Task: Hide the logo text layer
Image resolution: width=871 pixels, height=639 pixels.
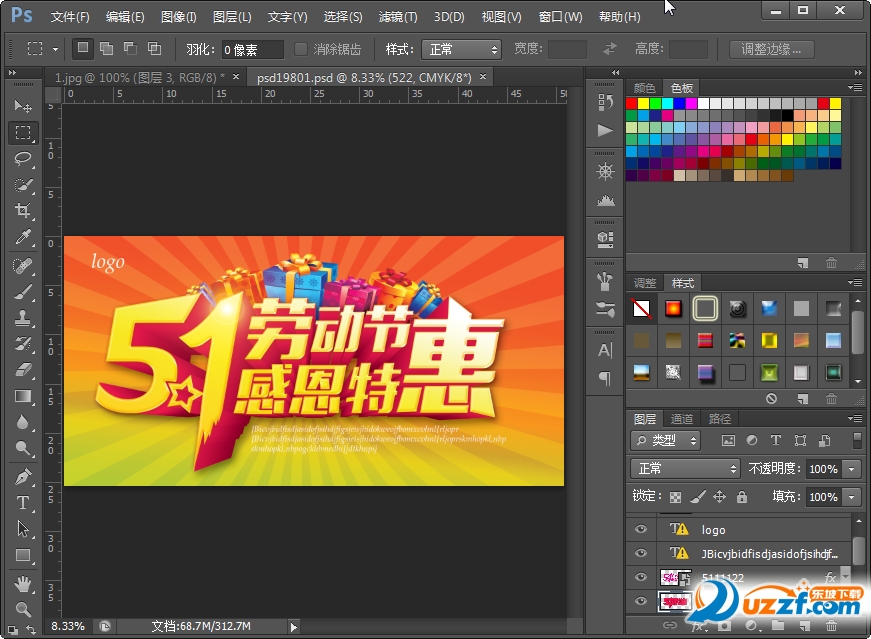Action: [x=641, y=530]
